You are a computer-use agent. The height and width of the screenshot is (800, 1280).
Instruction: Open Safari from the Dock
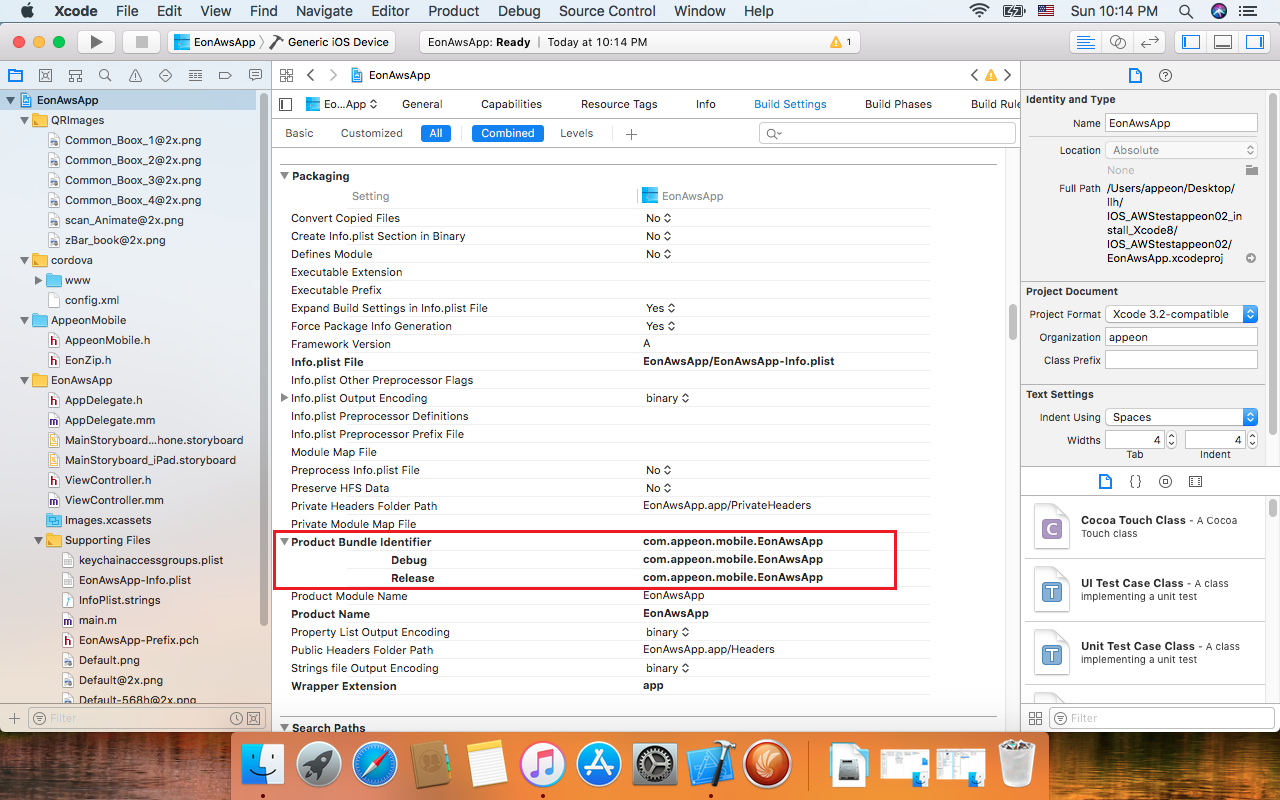(x=375, y=767)
